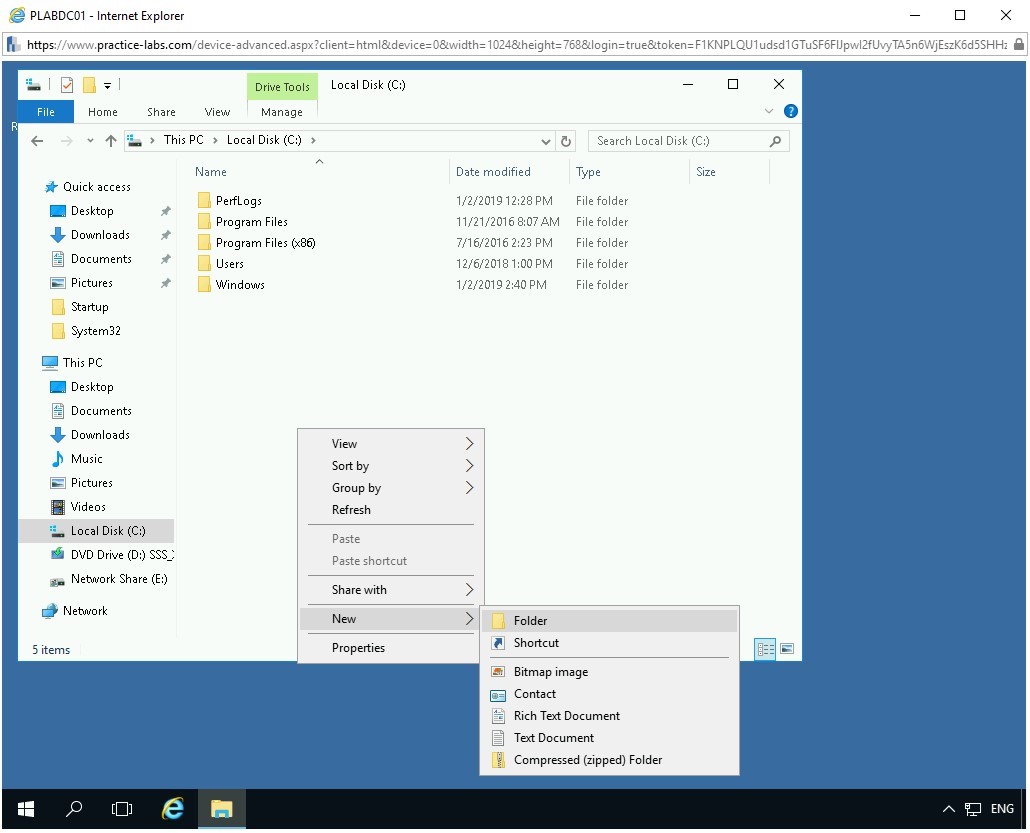This screenshot has width=1030, height=833.
Task: Go up one level with the Up arrow
Action: [110, 141]
